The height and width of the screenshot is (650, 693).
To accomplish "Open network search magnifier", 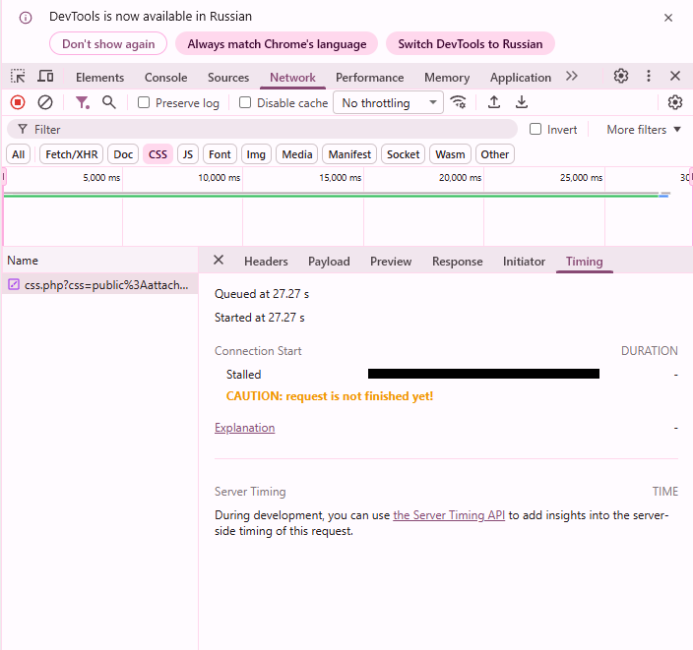I will (x=109, y=103).
